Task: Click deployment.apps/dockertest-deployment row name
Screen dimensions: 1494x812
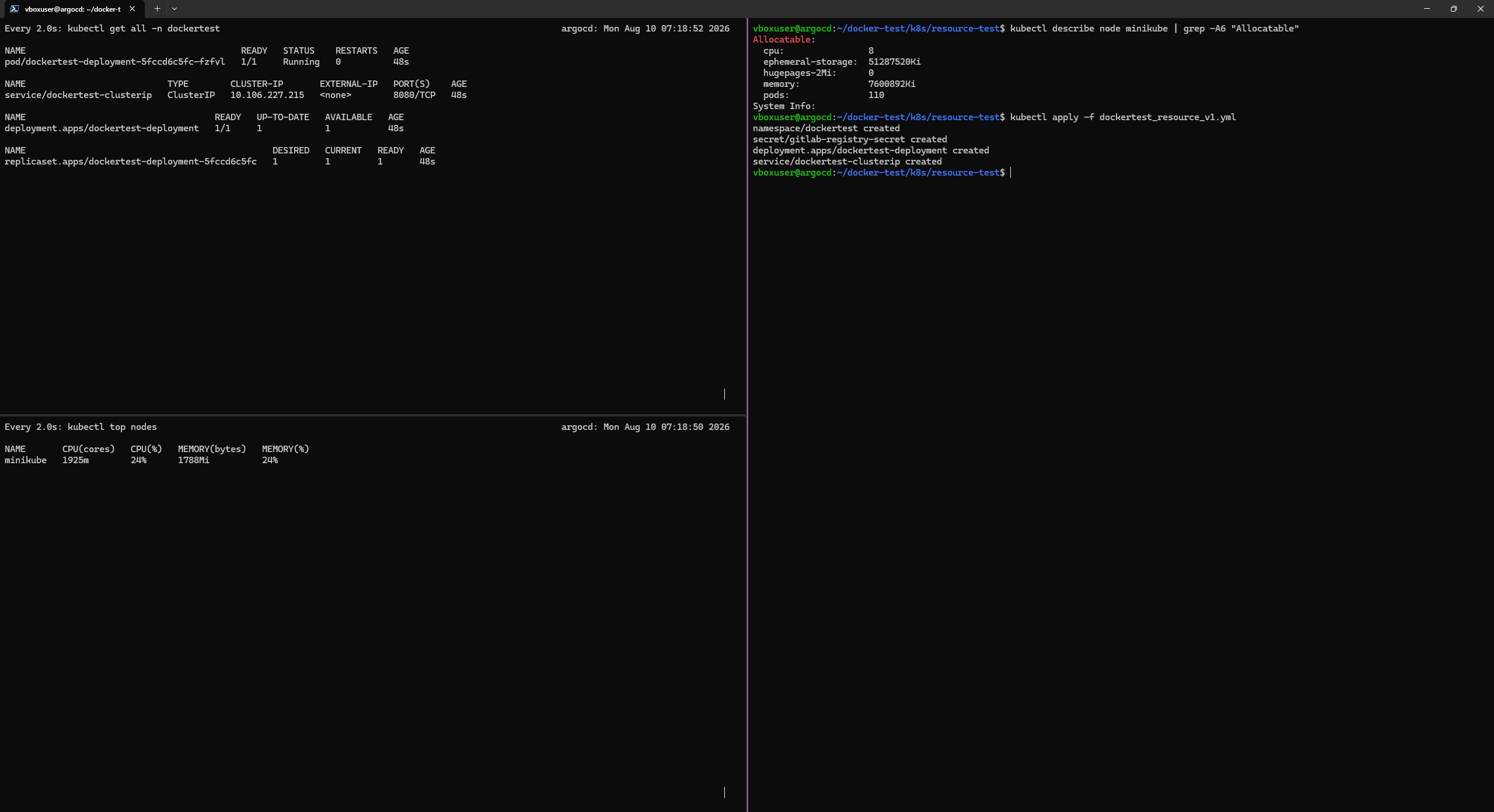Action: (x=102, y=128)
